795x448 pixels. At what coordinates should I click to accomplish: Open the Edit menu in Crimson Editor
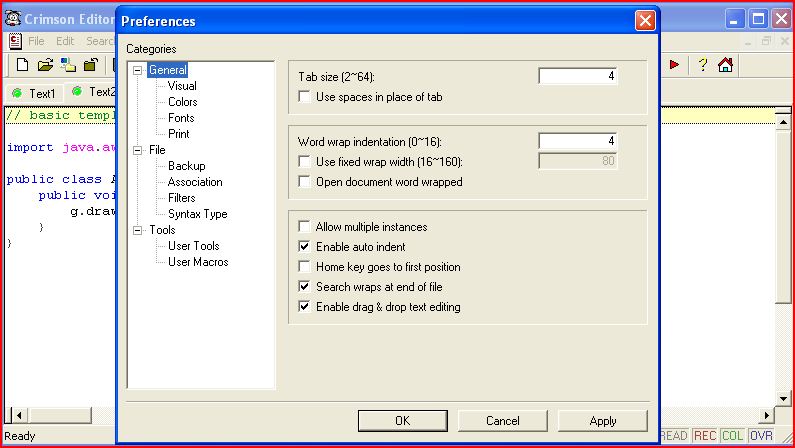point(65,41)
